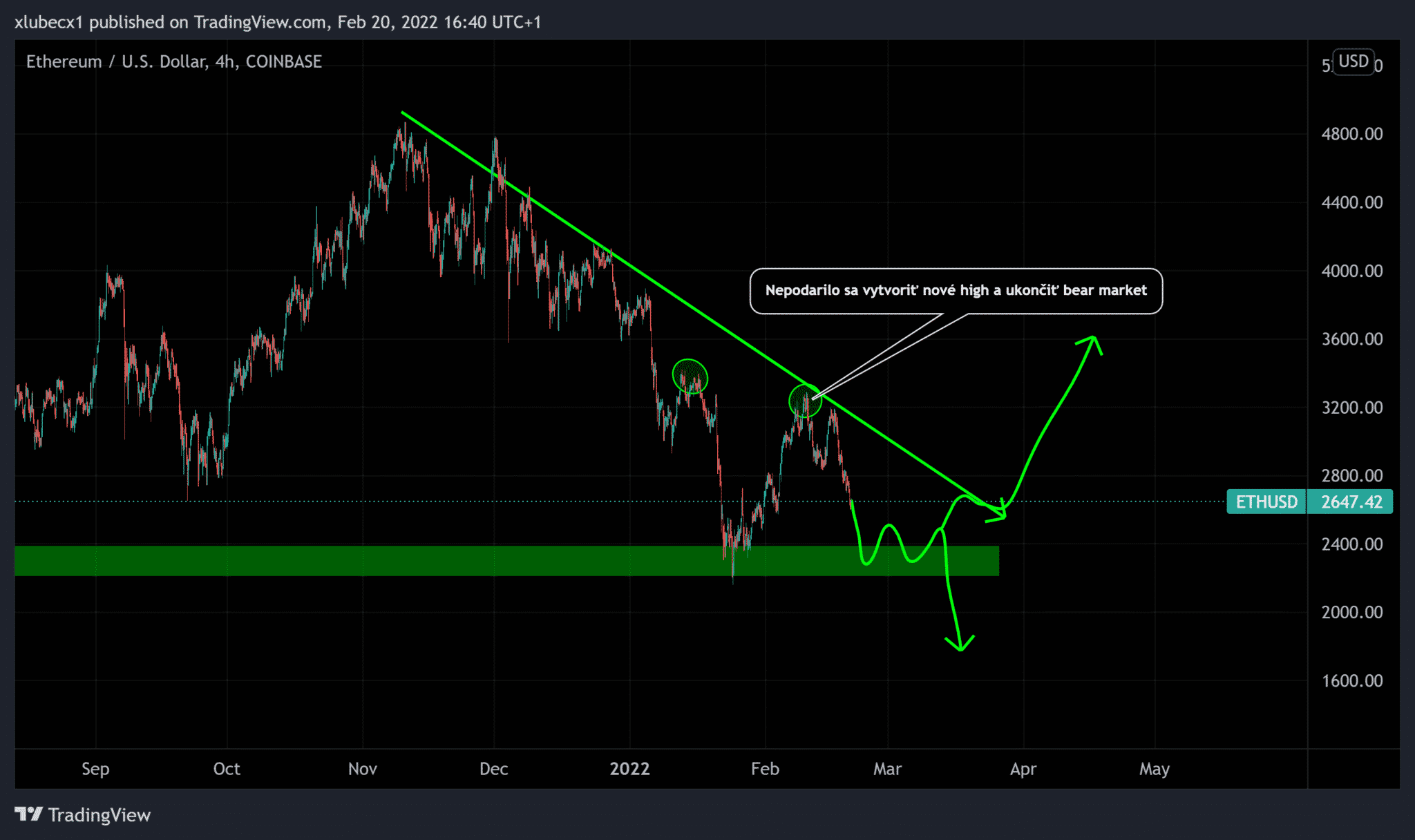The image size is (1415, 840).
Task: Click the downward green arrow tip
Action: 960,648
